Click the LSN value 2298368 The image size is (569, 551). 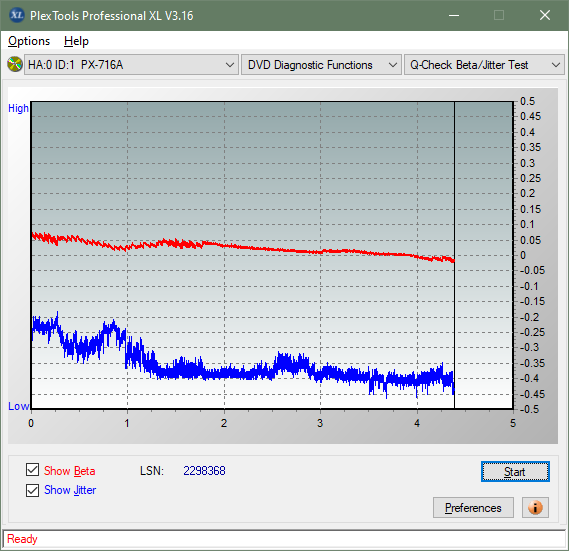204,471
